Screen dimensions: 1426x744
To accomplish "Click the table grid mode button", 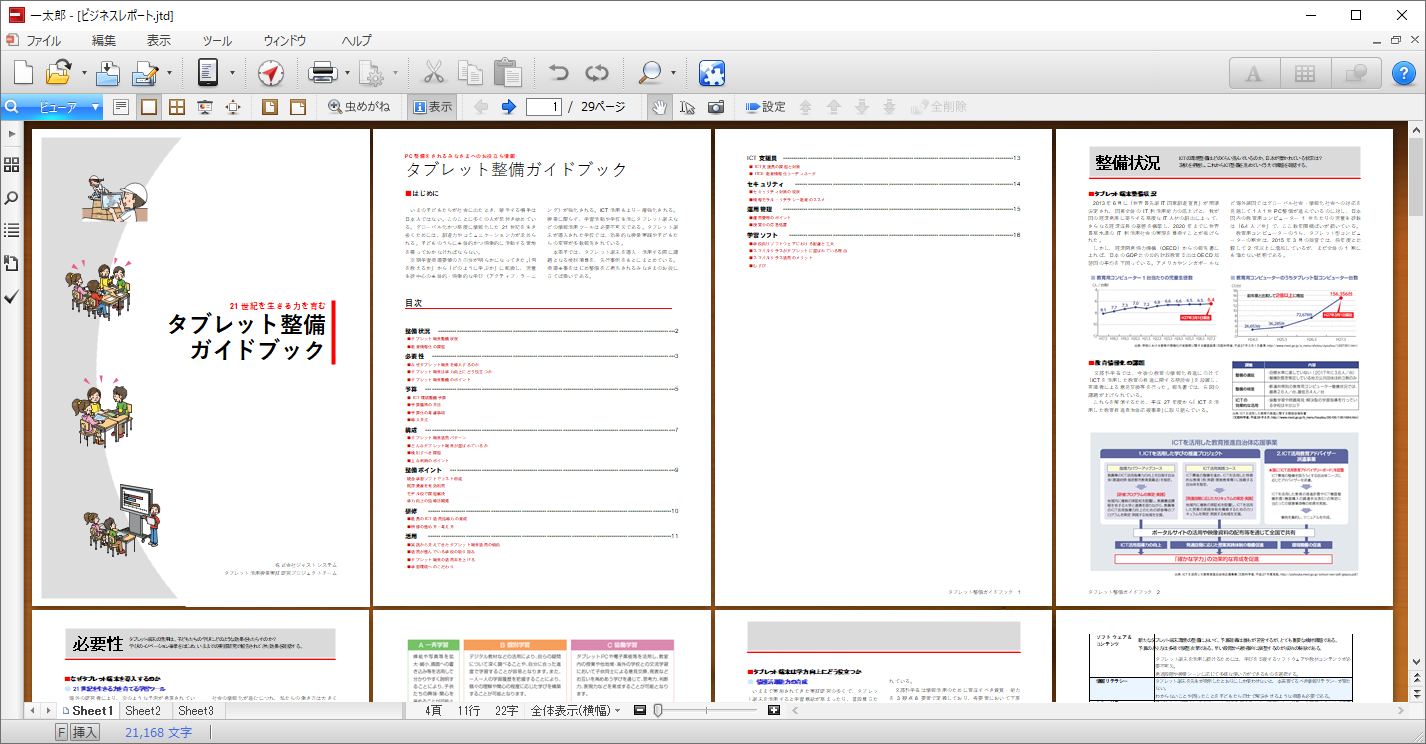I will 1304,73.
